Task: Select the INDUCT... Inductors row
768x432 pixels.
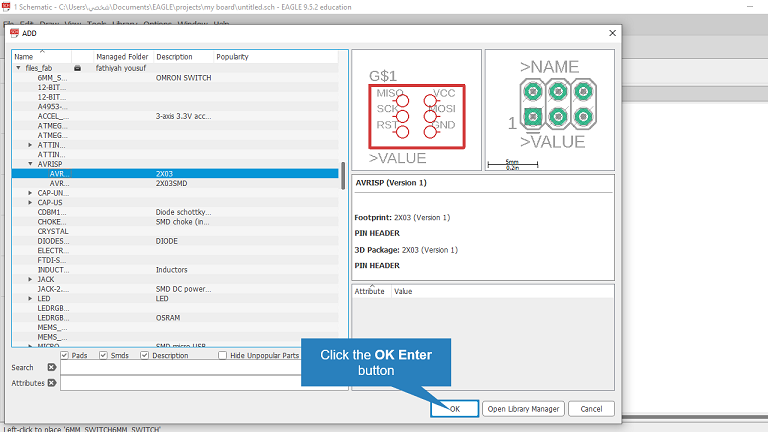Action: coord(175,270)
